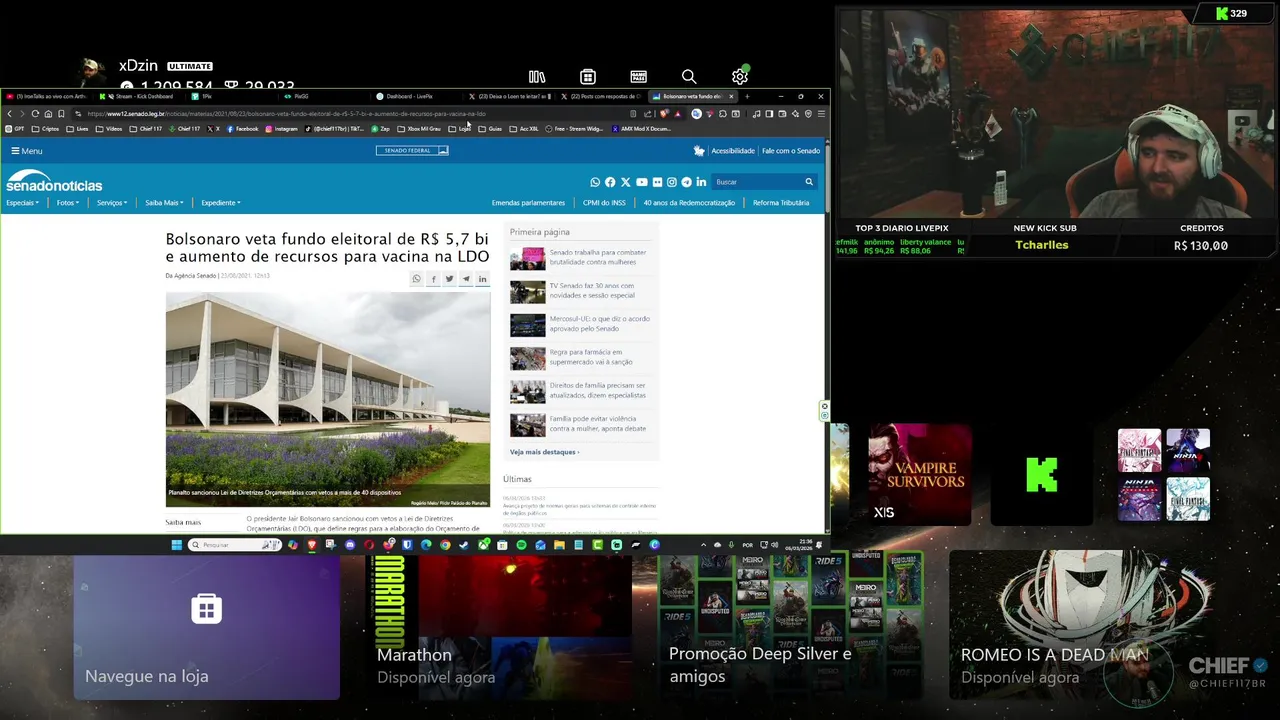Expand the Fotos dropdown

[68, 203]
